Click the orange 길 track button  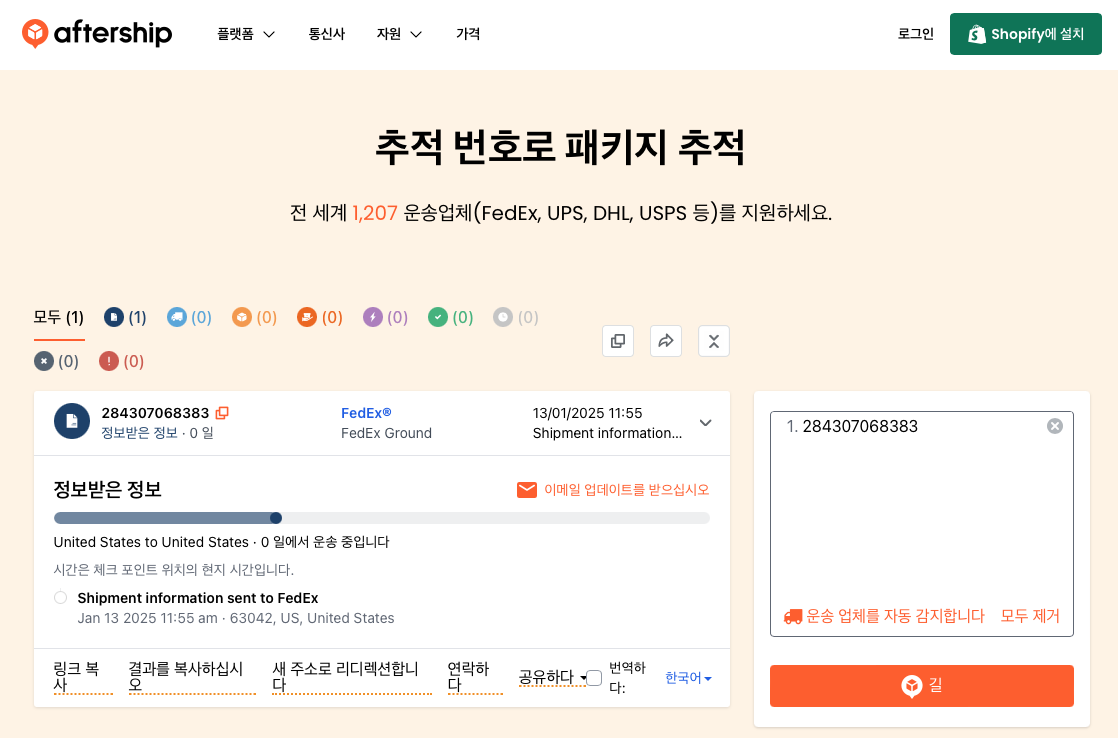[921, 686]
